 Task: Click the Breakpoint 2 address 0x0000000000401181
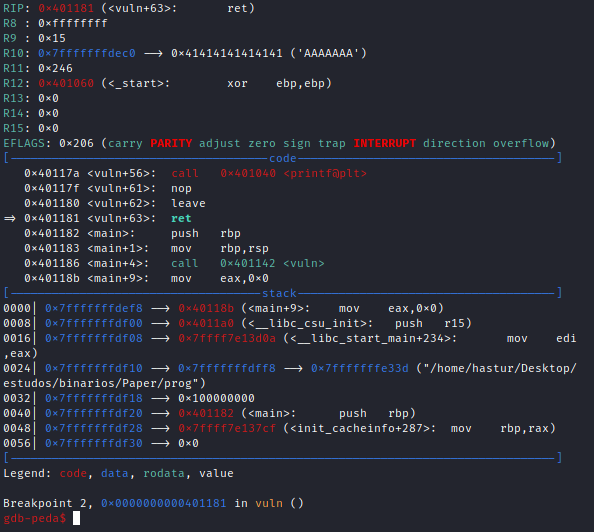tap(164, 504)
